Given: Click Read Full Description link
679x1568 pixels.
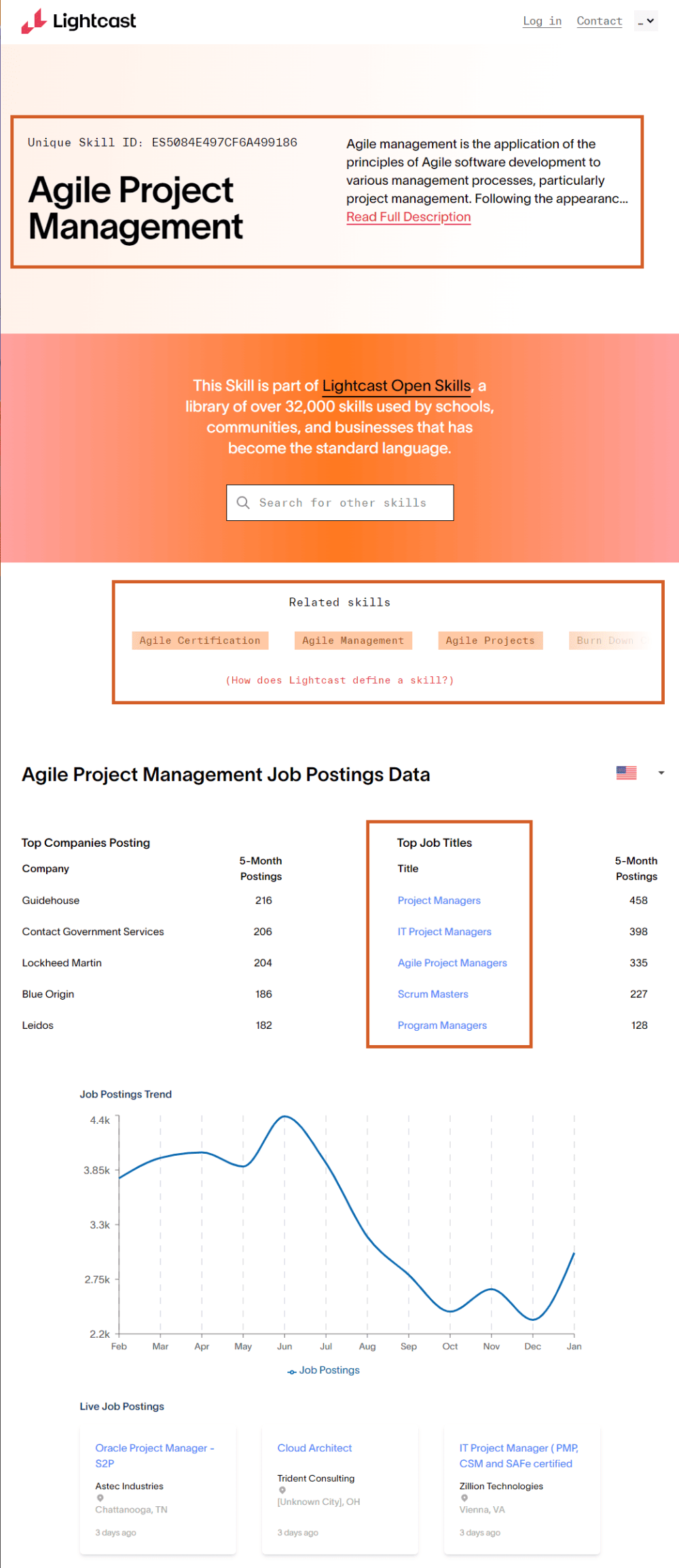Looking at the screenshot, I should 408,217.
